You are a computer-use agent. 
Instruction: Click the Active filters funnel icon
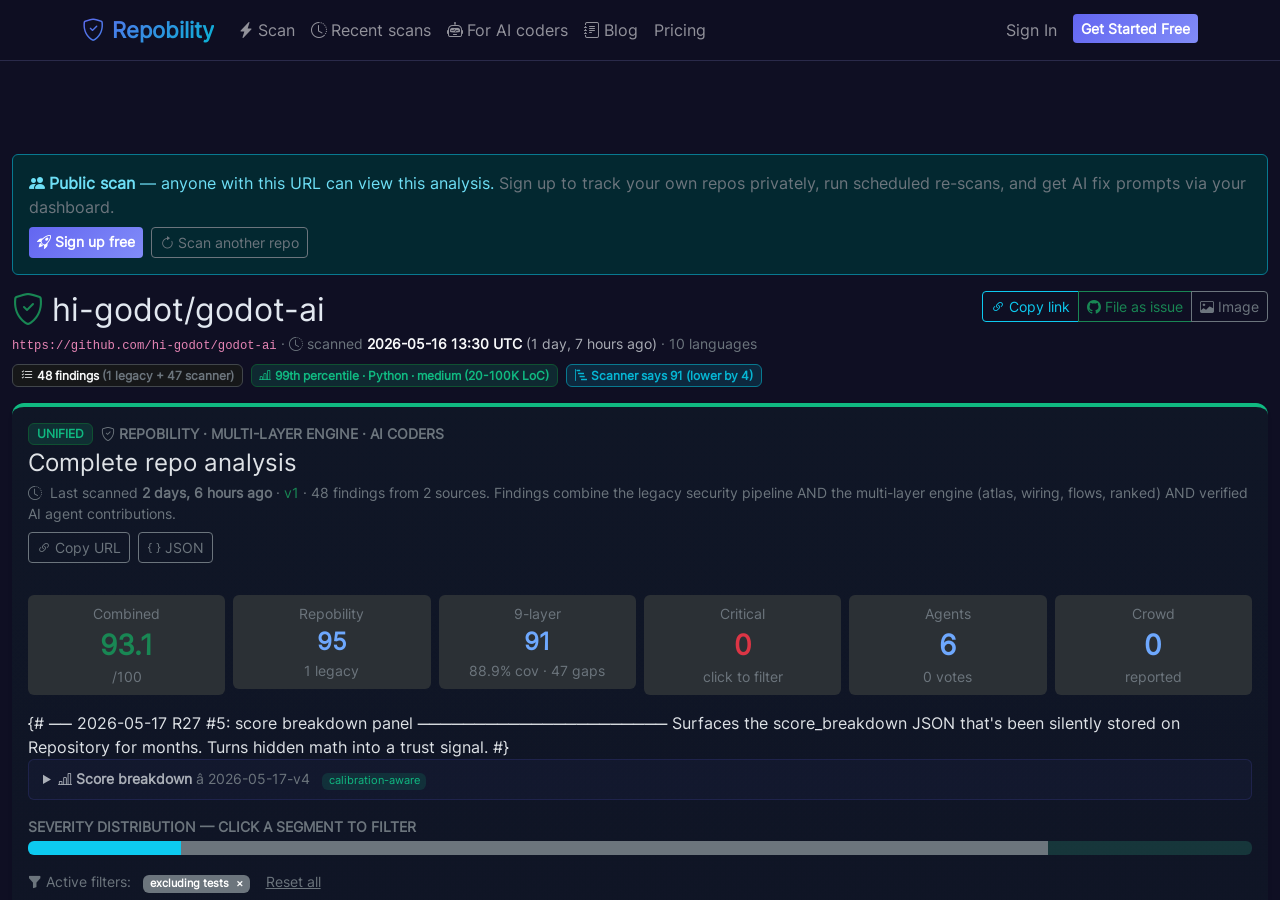point(35,882)
